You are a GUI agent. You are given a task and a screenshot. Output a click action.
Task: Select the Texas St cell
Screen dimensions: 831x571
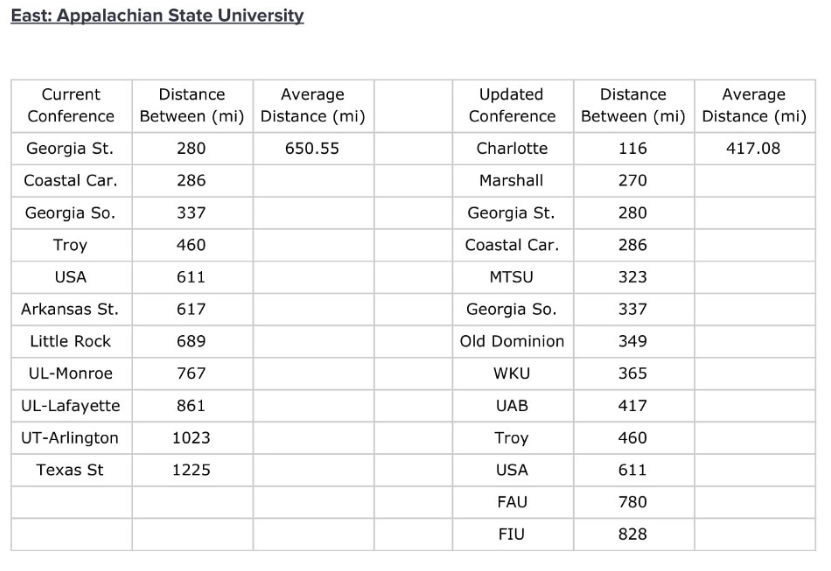tap(71, 470)
